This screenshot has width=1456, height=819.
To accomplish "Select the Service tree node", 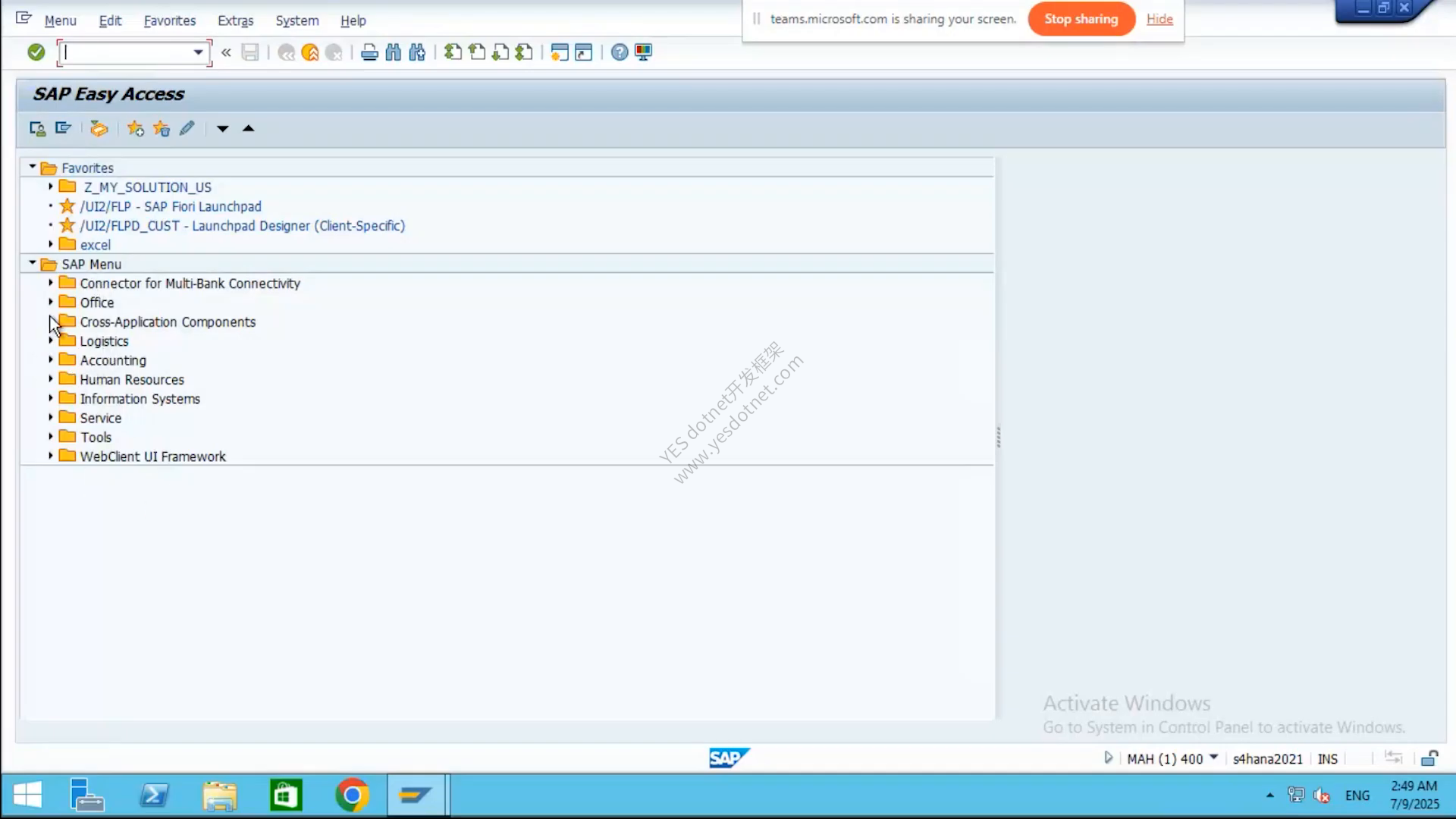I will [101, 418].
